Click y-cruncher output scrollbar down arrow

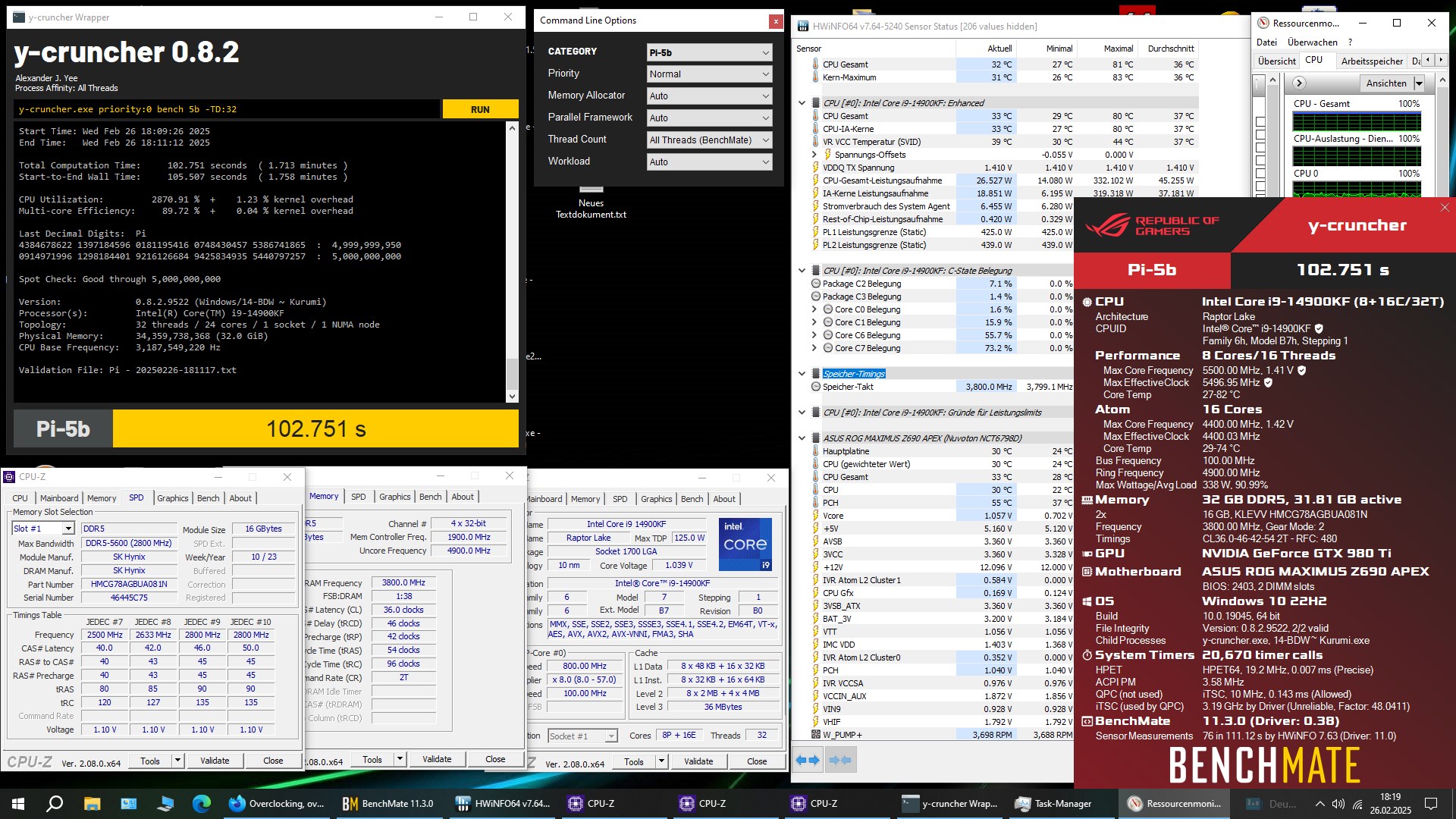tap(512, 396)
